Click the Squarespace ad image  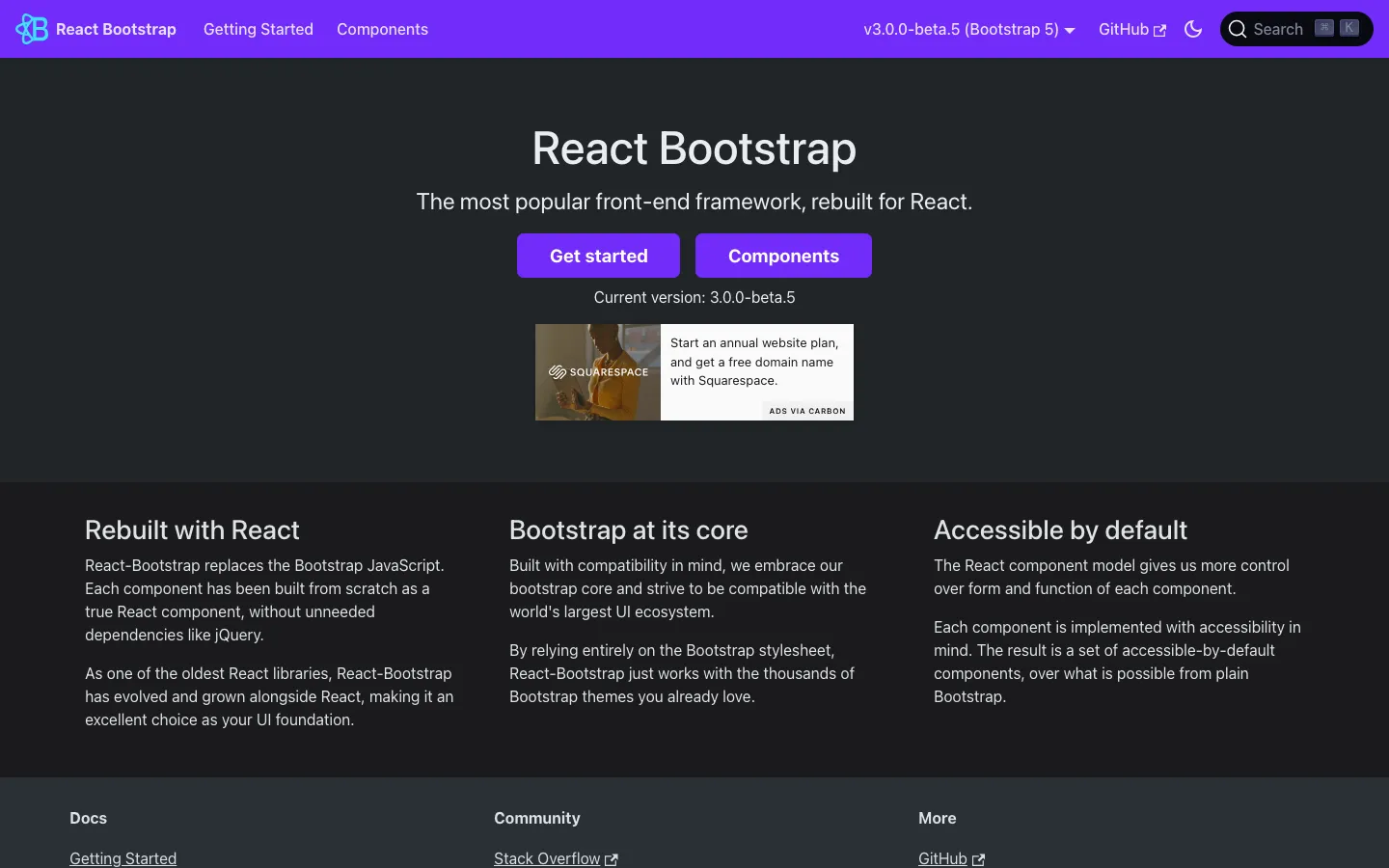tap(598, 372)
